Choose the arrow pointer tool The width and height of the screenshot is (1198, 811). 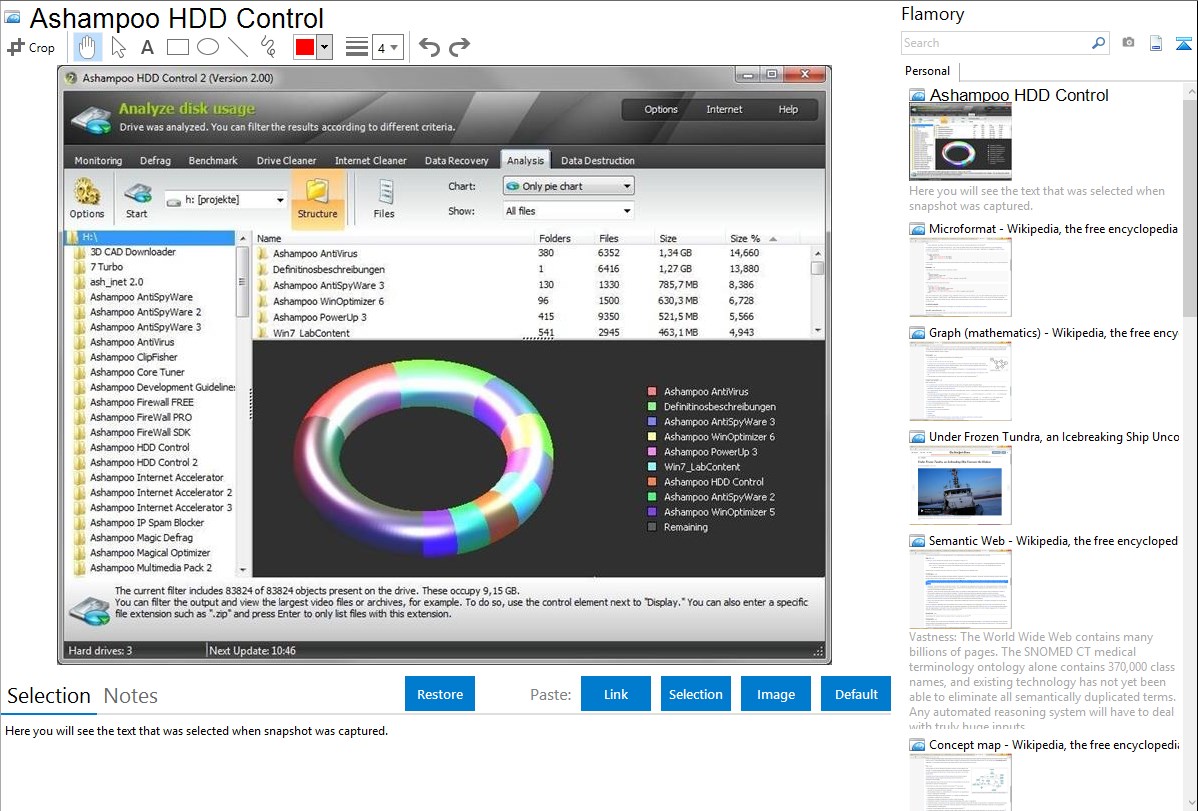[x=118, y=47]
